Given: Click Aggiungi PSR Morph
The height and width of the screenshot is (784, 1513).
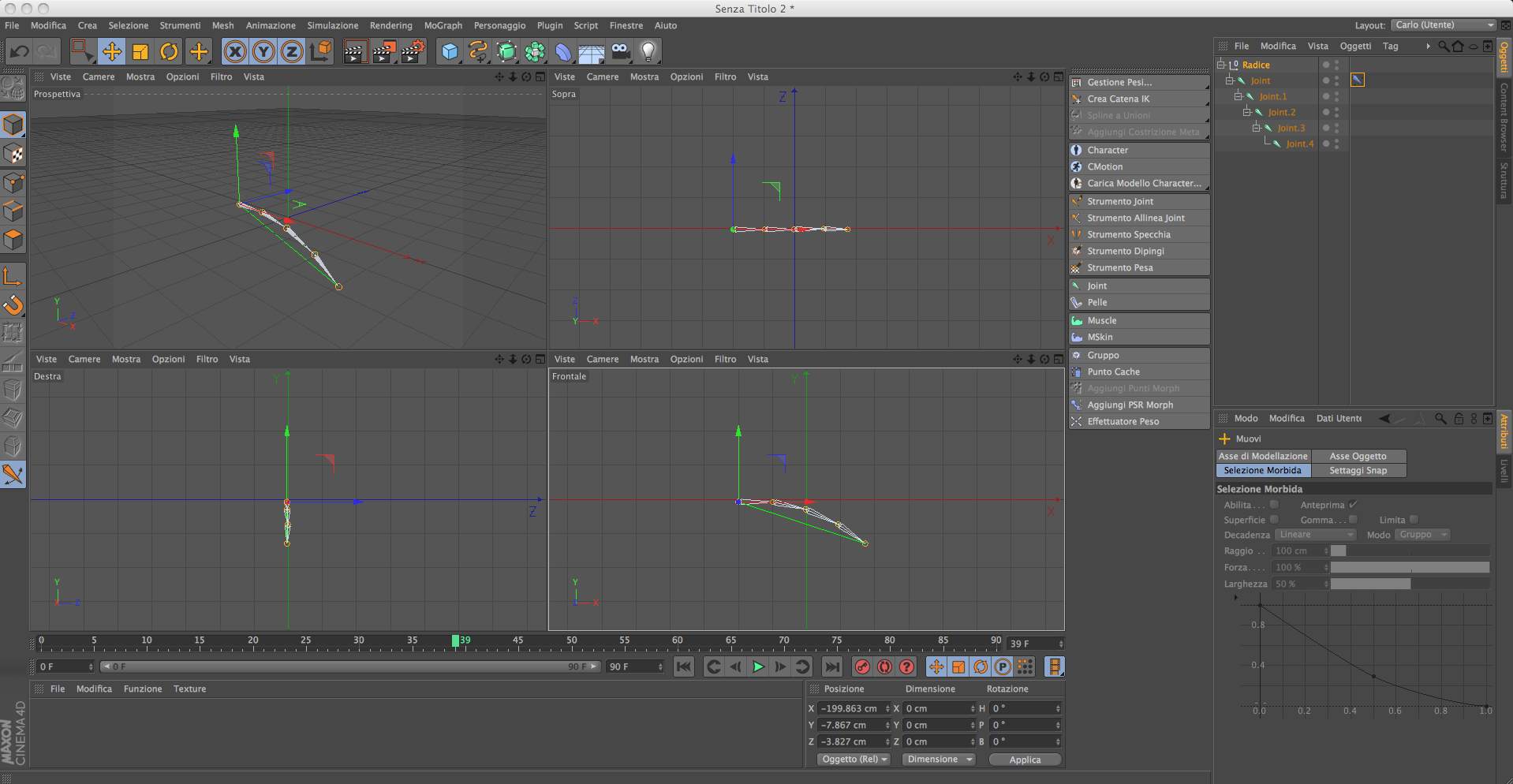Looking at the screenshot, I should pyautogui.click(x=1139, y=405).
